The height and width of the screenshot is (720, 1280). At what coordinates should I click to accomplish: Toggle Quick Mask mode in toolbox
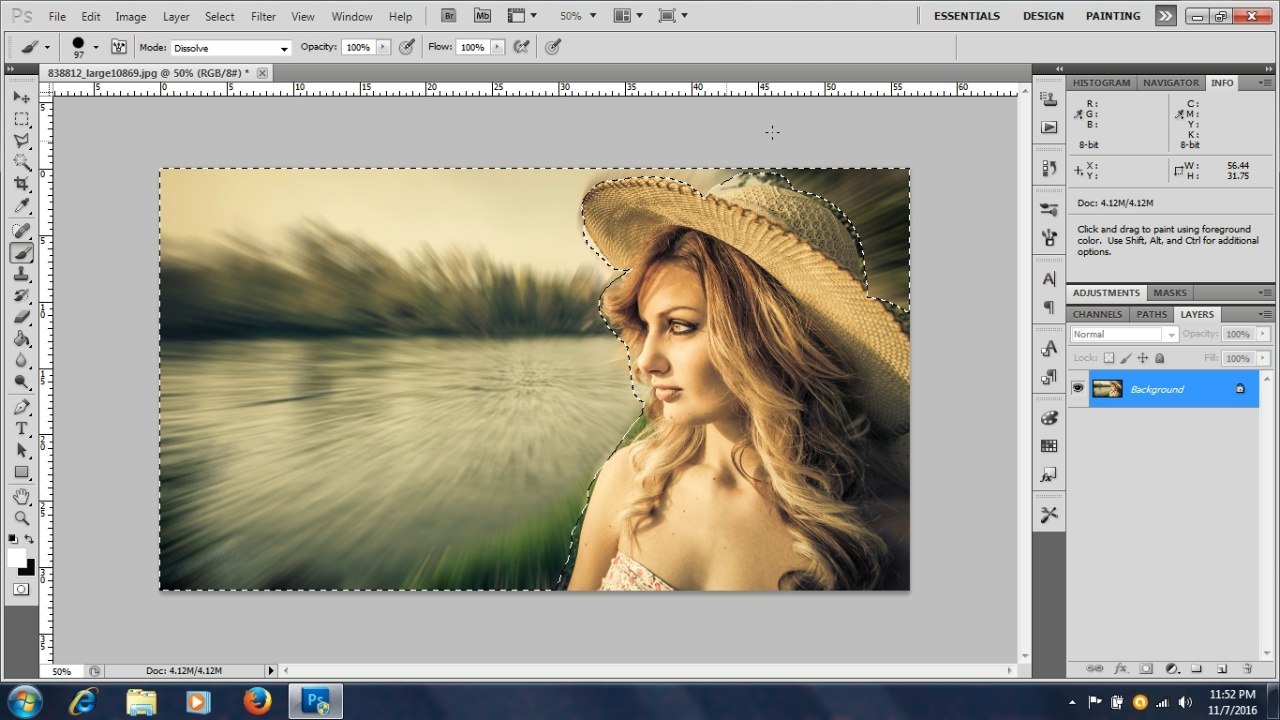(x=21, y=590)
